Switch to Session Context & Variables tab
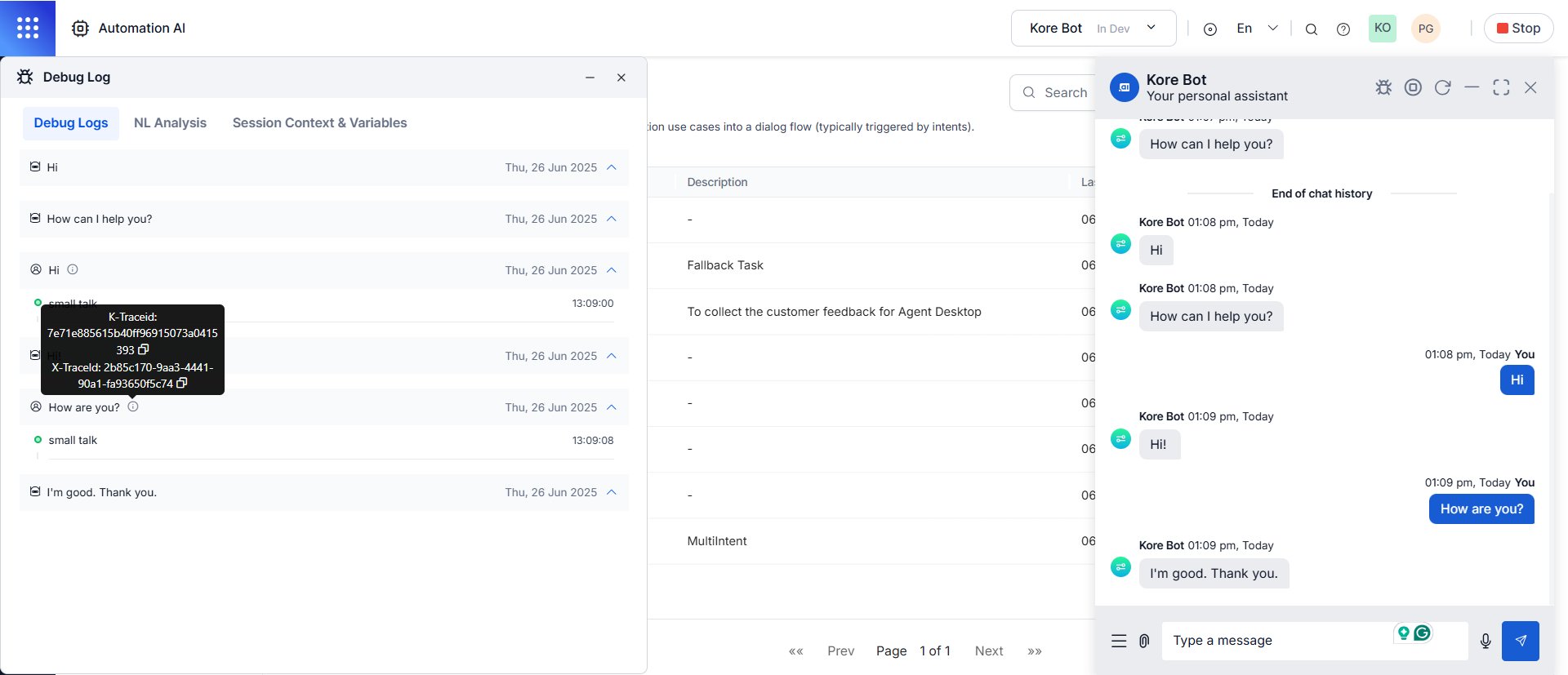 pos(319,122)
